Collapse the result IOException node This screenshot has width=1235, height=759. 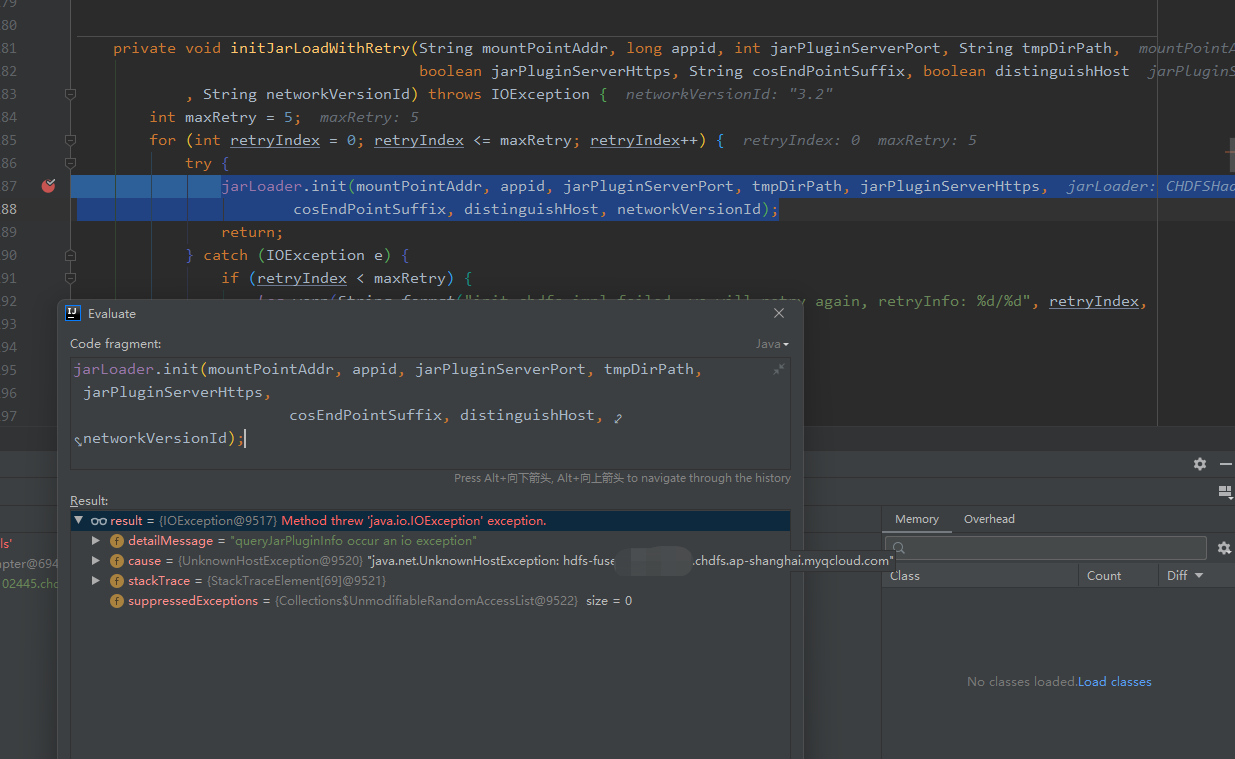78,520
